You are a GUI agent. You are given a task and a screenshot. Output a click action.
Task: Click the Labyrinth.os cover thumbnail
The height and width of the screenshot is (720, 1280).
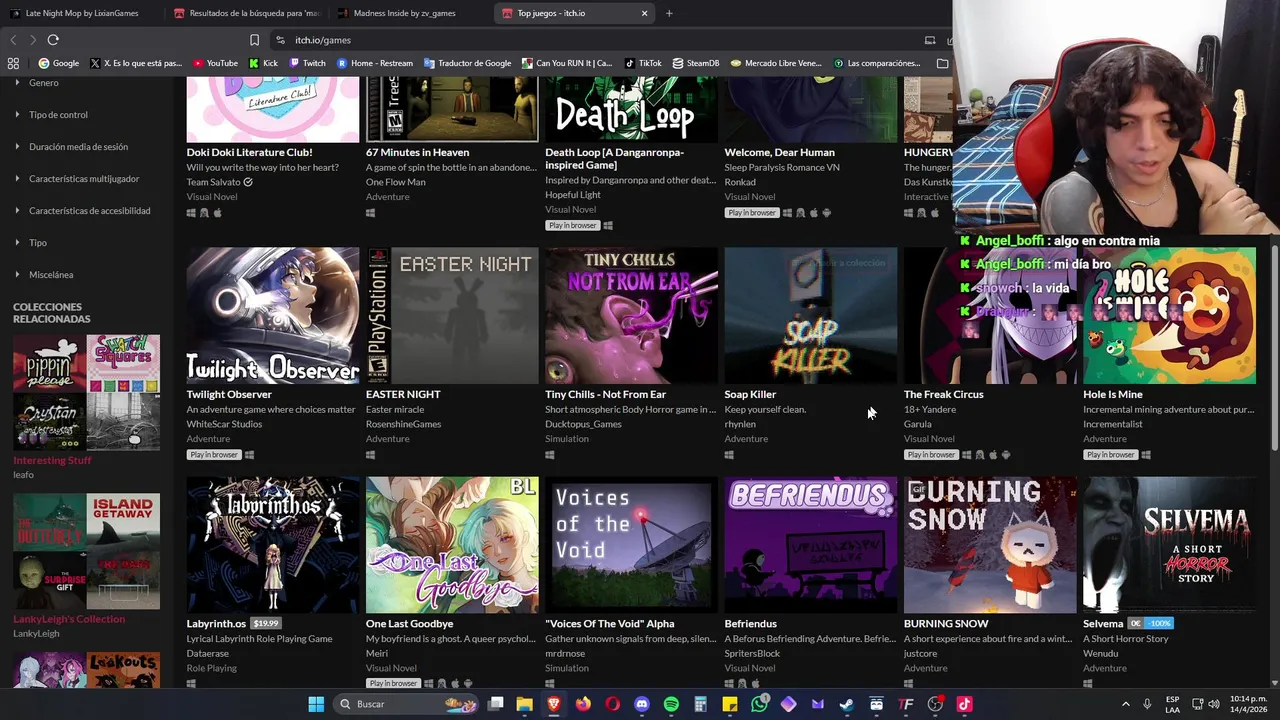(x=273, y=545)
